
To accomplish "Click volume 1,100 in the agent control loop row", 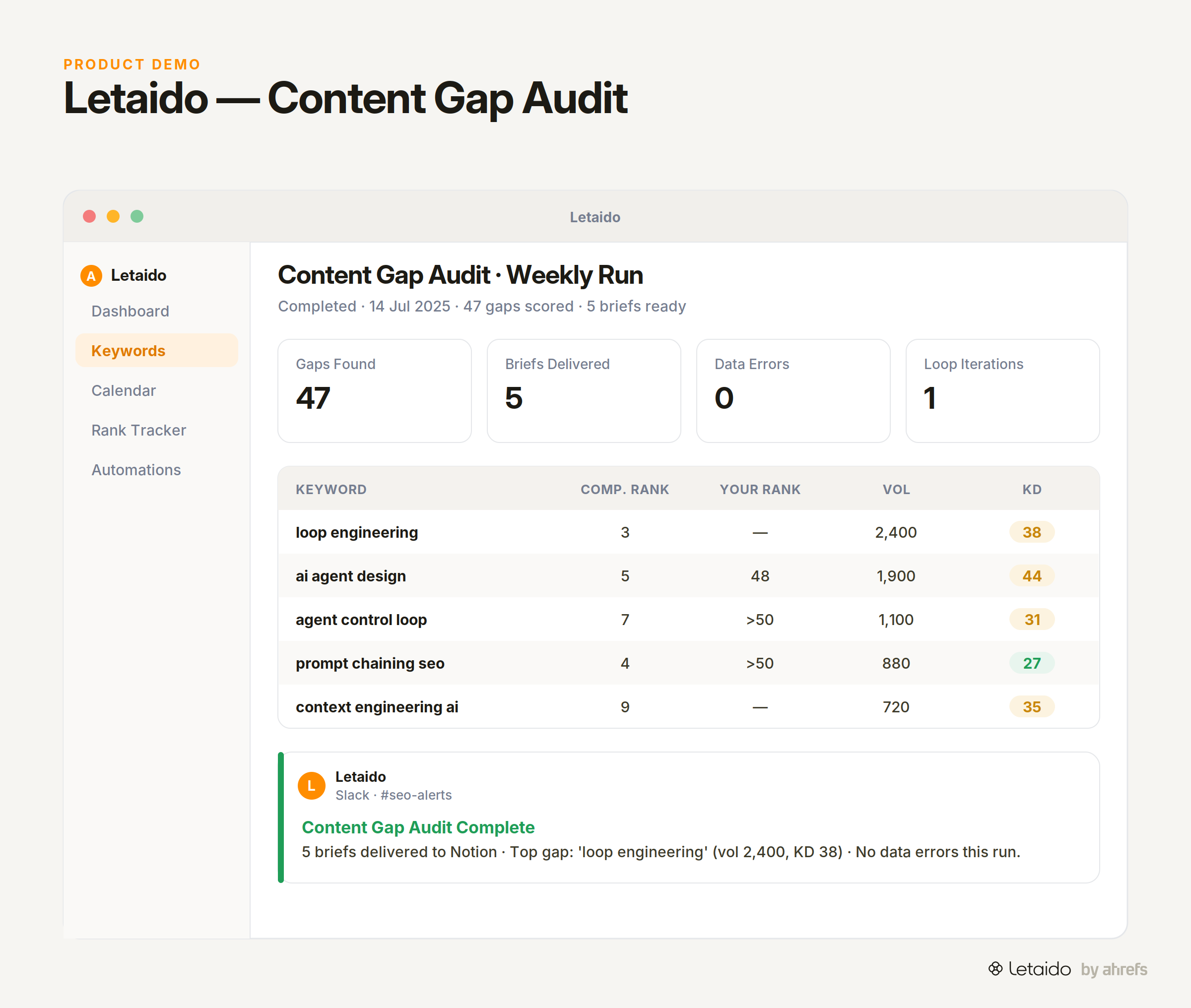I will tap(896, 620).
